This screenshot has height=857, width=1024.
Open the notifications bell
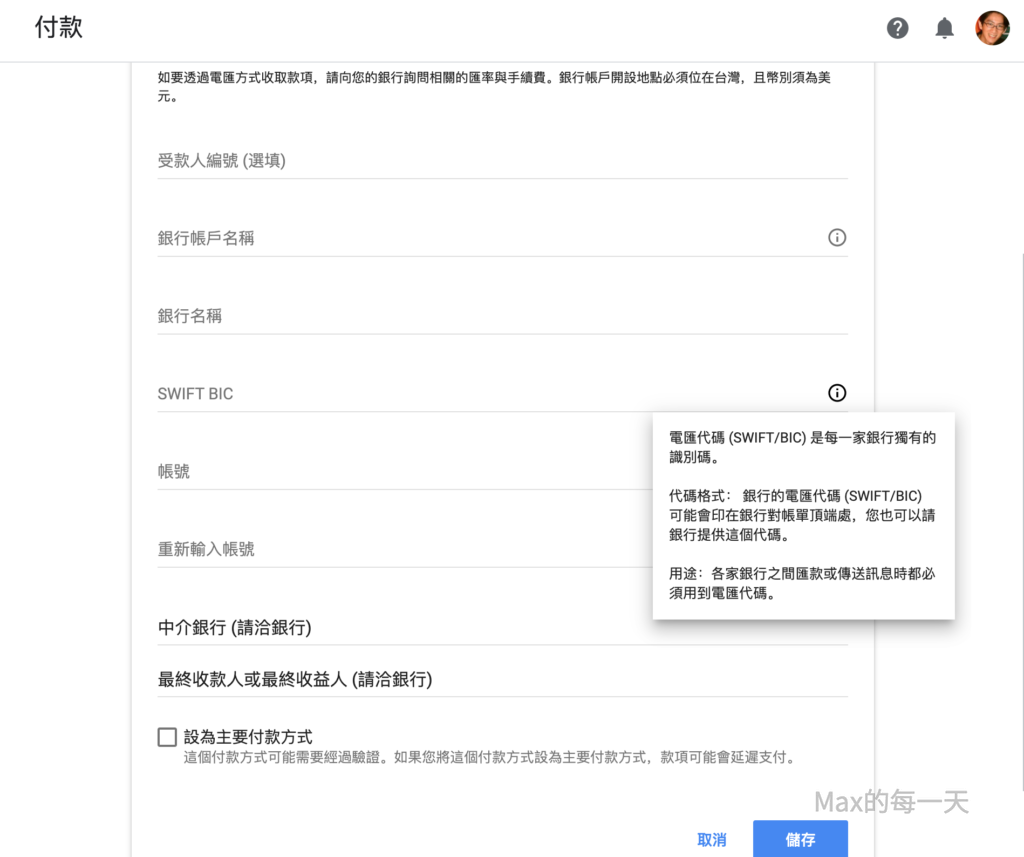[944, 28]
